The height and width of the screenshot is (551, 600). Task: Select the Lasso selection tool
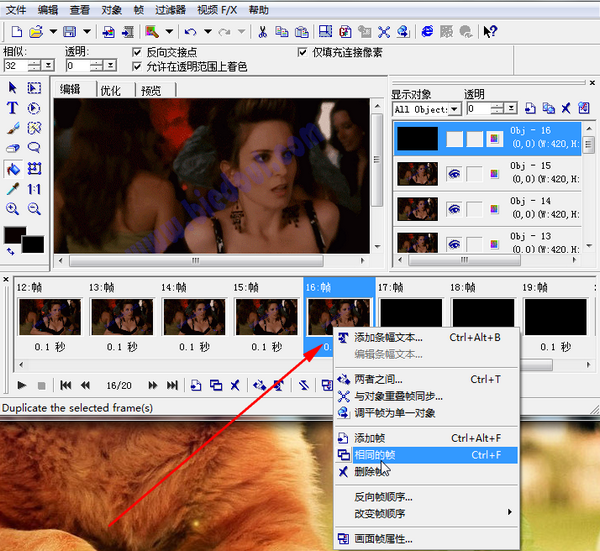pyautogui.click(x=34, y=148)
